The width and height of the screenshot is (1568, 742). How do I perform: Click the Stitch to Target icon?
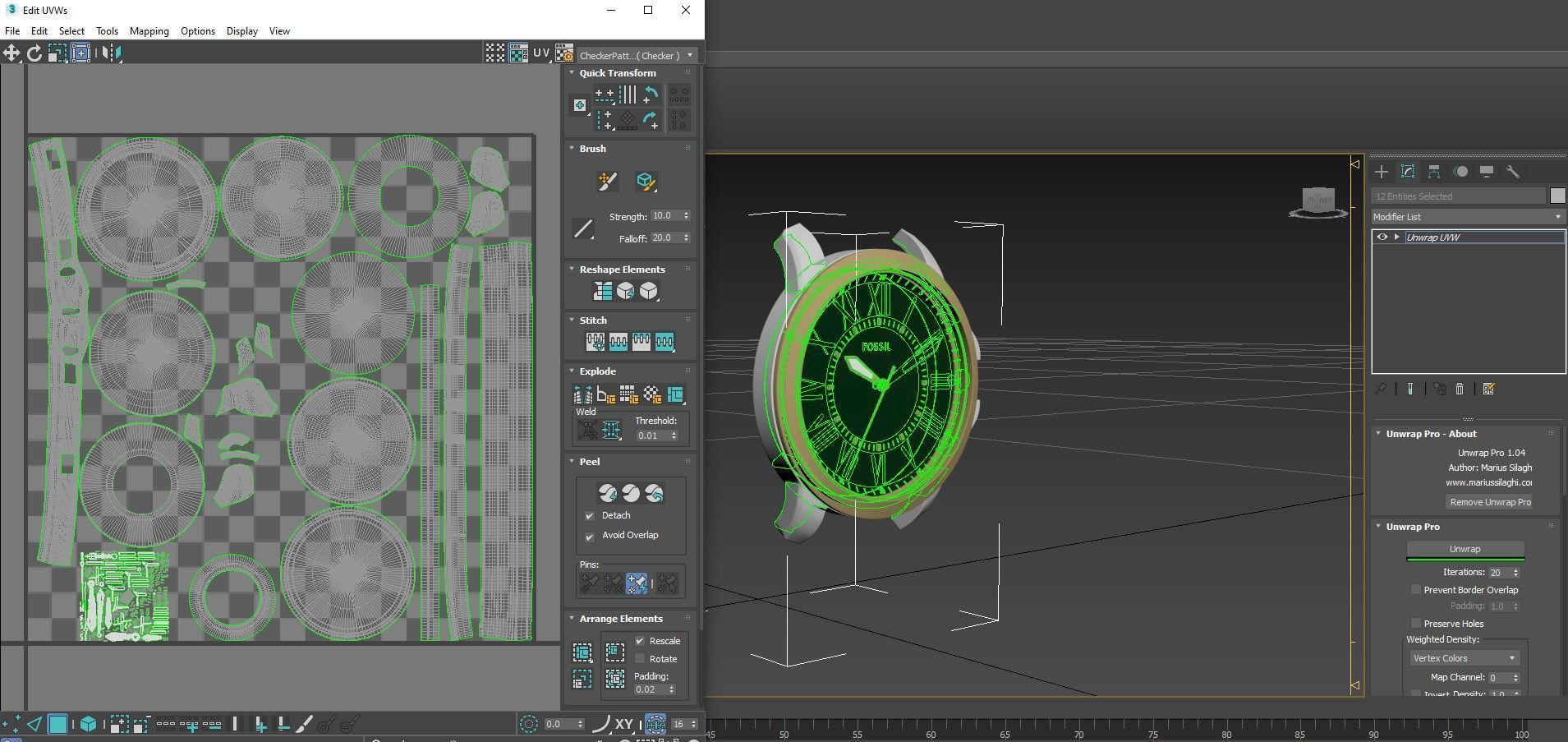[595, 341]
